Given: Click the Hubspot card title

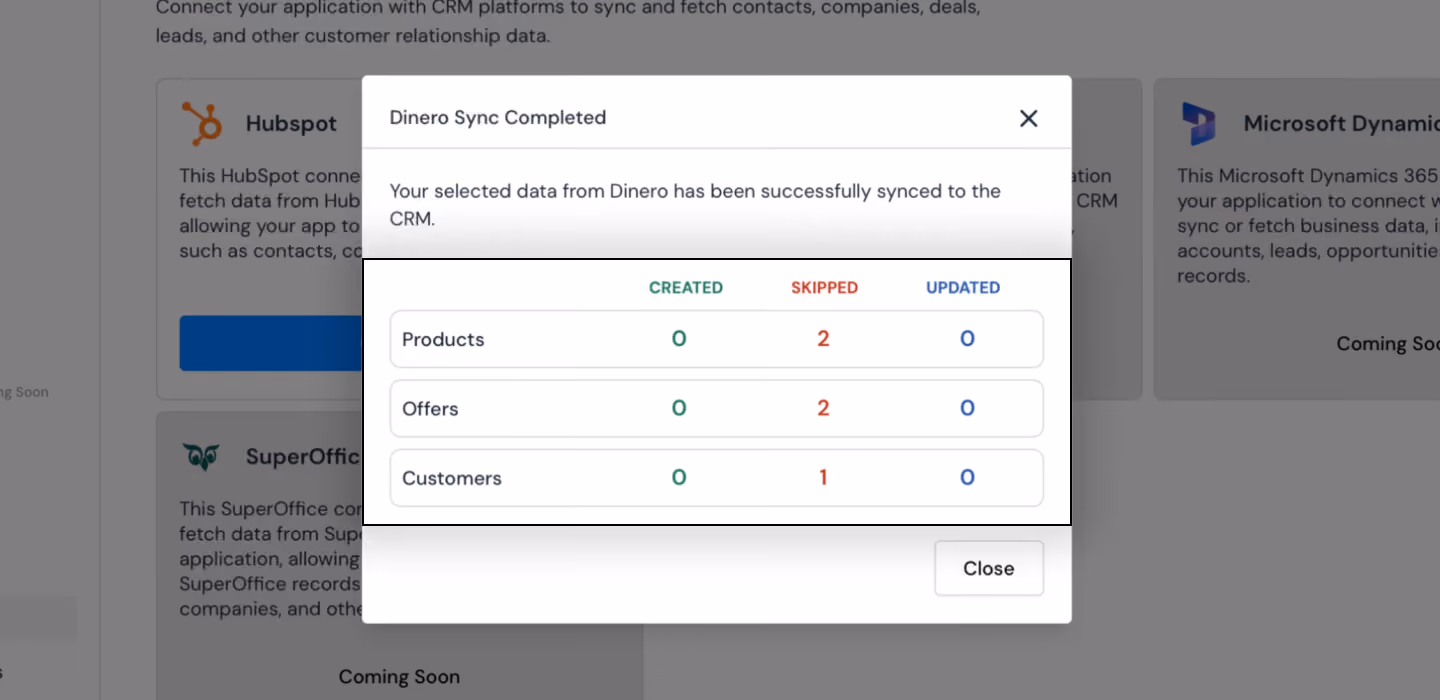Looking at the screenshot, I should pyautogui.click(x=291, y=124).
